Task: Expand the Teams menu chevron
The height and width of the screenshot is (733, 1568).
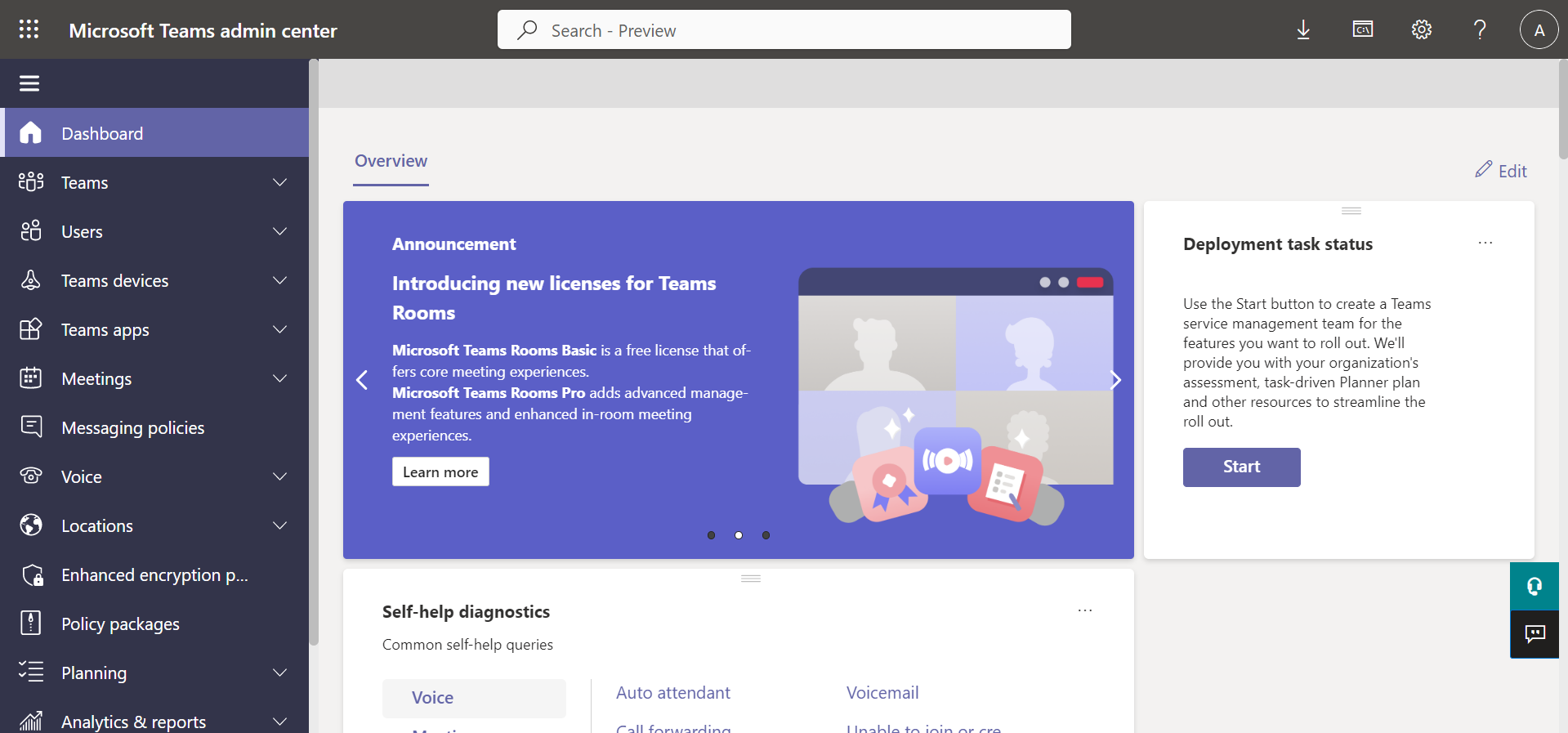Action: (280, 181)
